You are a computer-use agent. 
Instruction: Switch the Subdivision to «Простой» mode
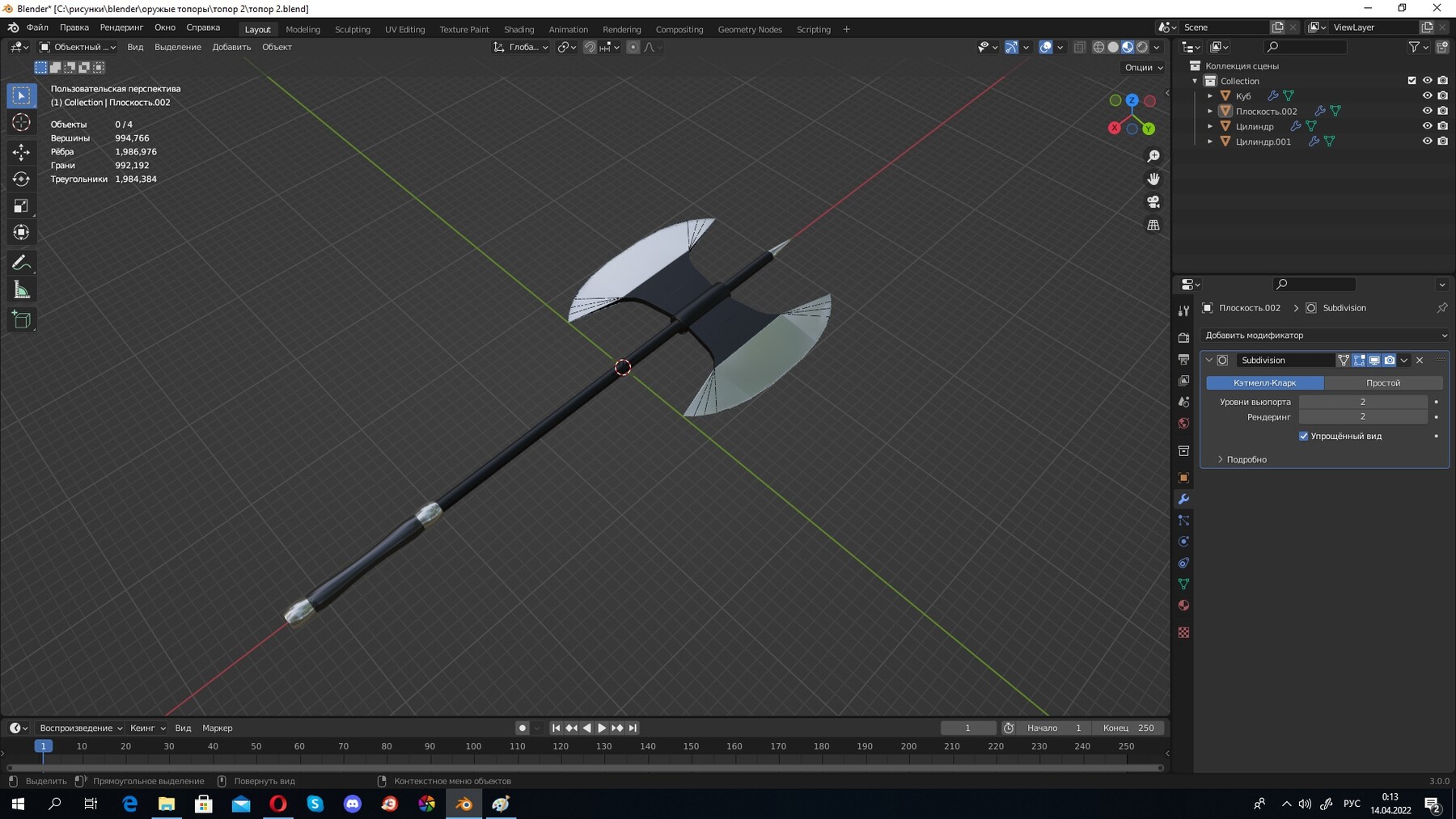(1383, 382)
